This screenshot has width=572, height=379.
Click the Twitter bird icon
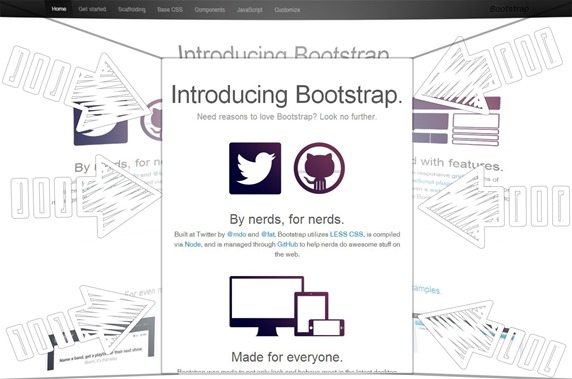click(x=255, y=168)
